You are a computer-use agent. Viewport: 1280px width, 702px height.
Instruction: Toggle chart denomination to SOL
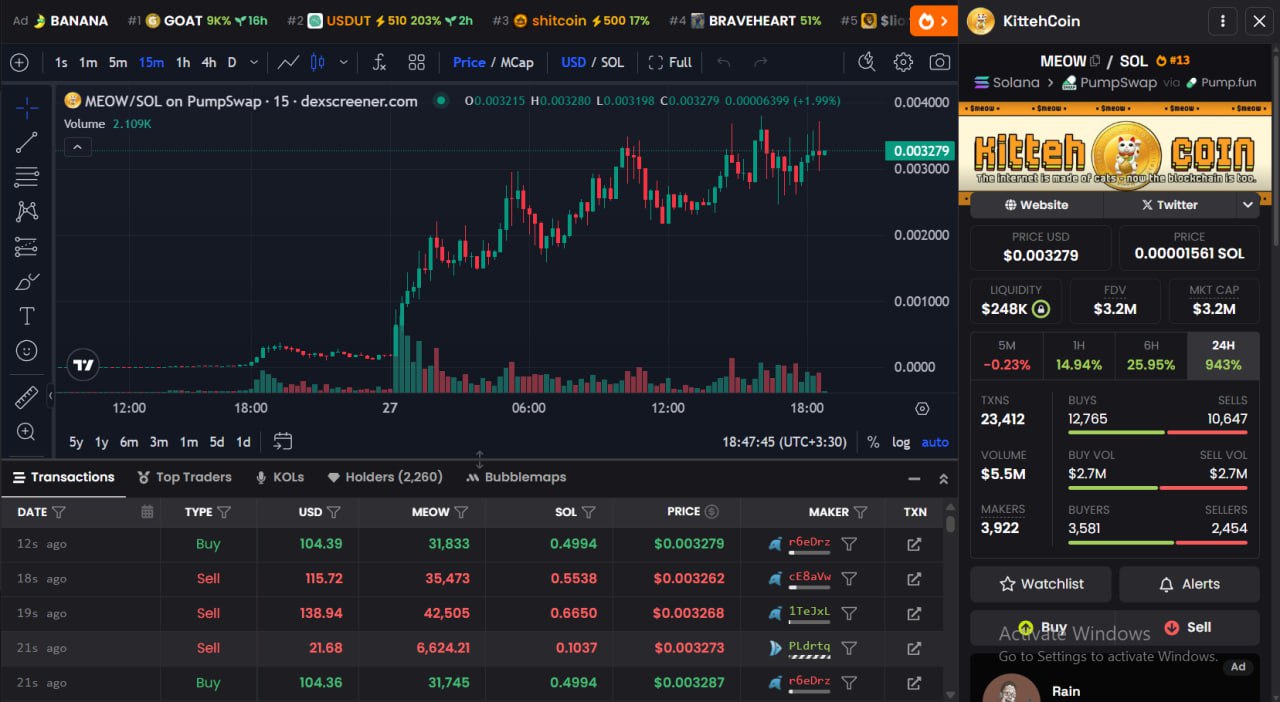(612, 62)
